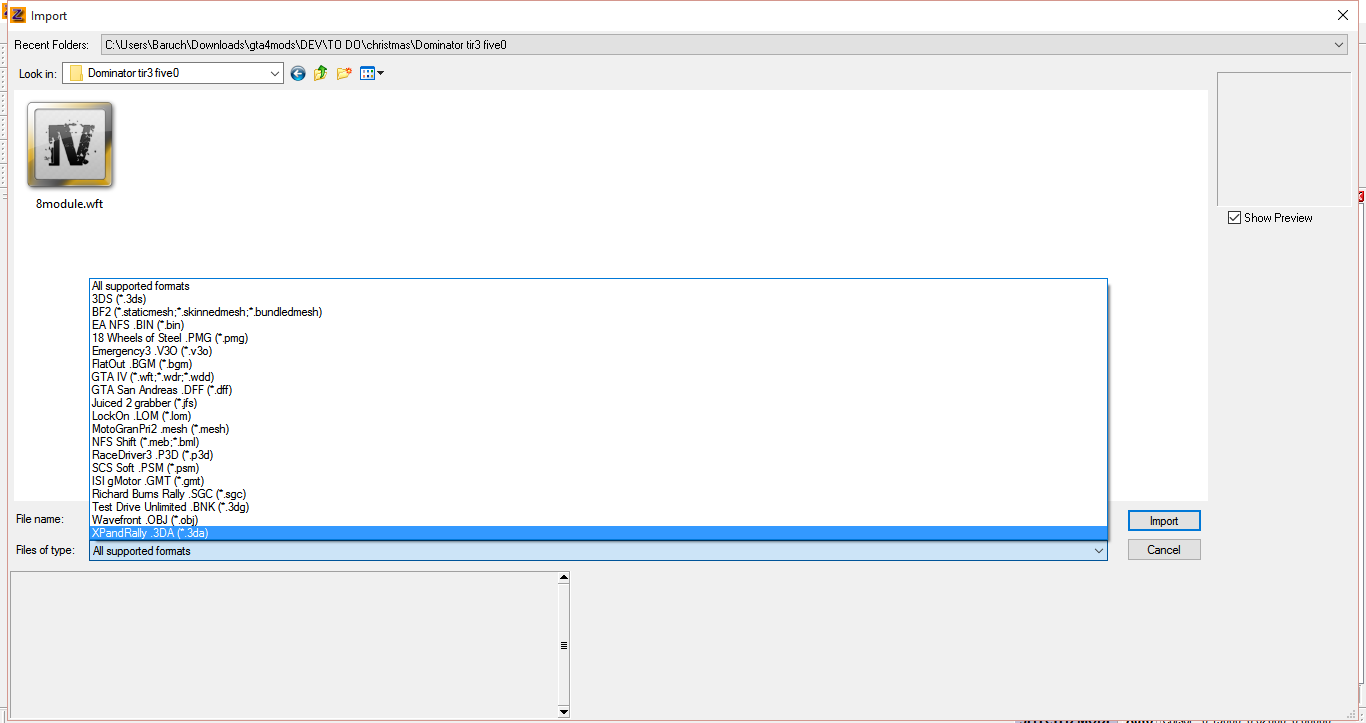Collapse the Files of type combo box

coord(1098,551)
